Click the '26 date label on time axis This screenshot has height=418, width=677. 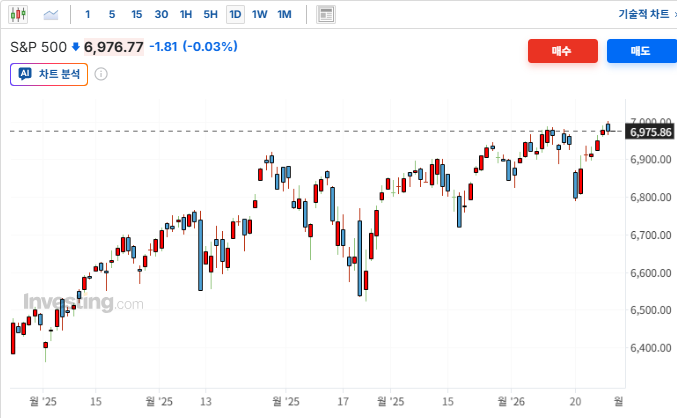coord(511,402)
